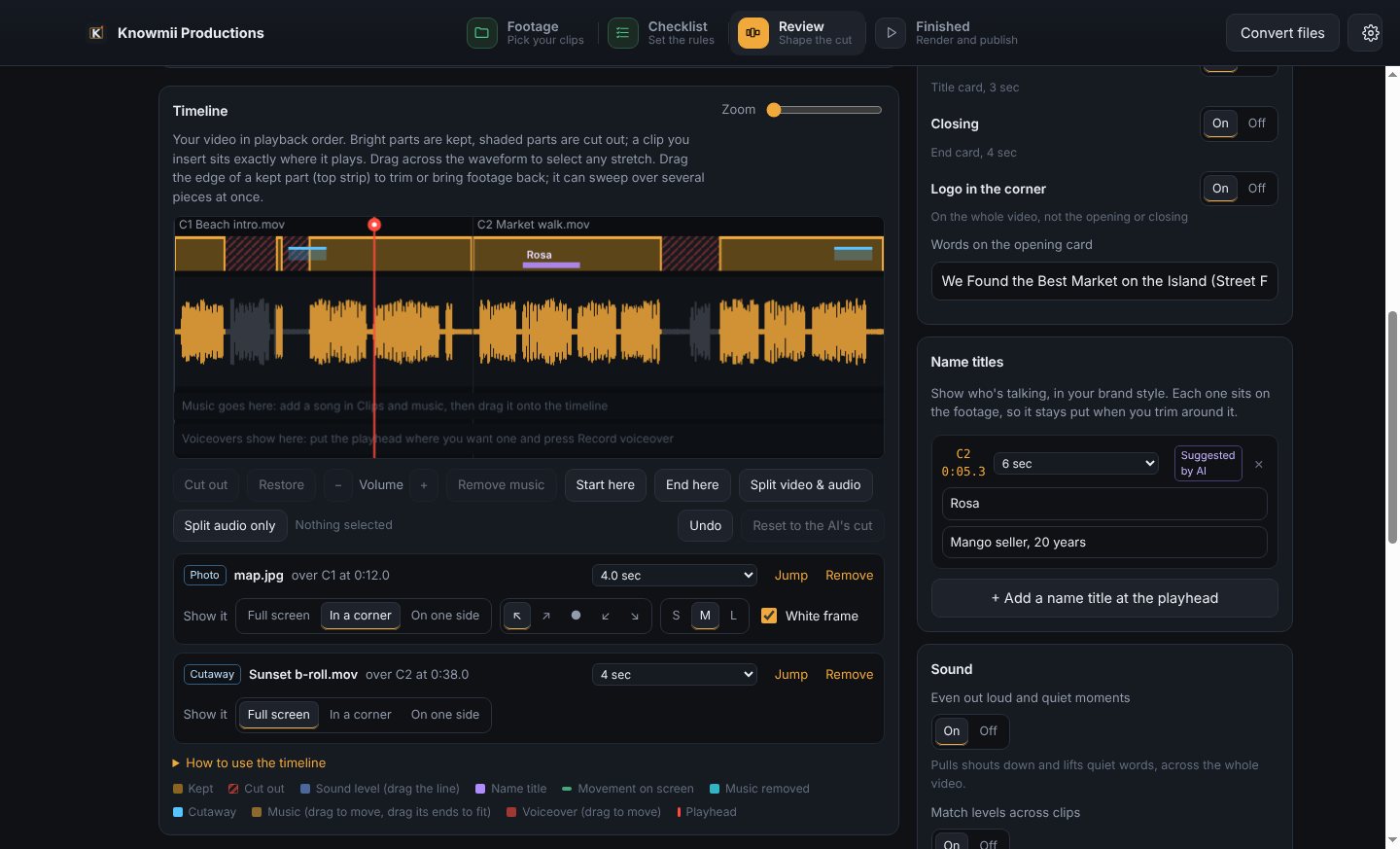Open the Sunset b-roll.mov duration dropdown

(675, 675)
